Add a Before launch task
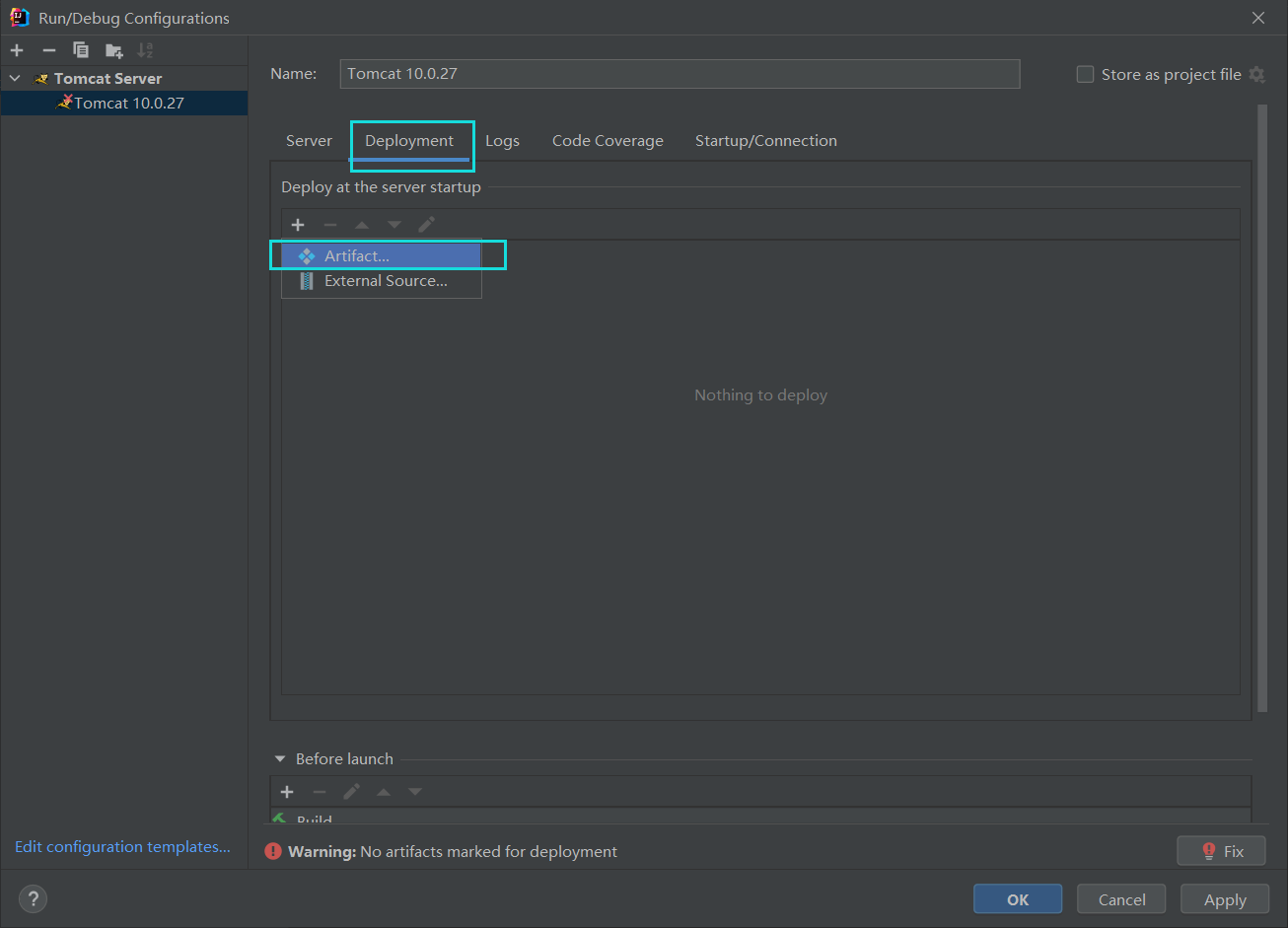This screenshot has height=928, width=1288. pyautogui.click(x=287, y=792)
